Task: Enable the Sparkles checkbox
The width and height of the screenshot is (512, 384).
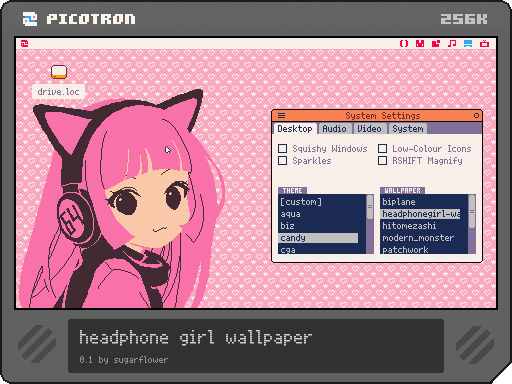Action: pos(282,160)
